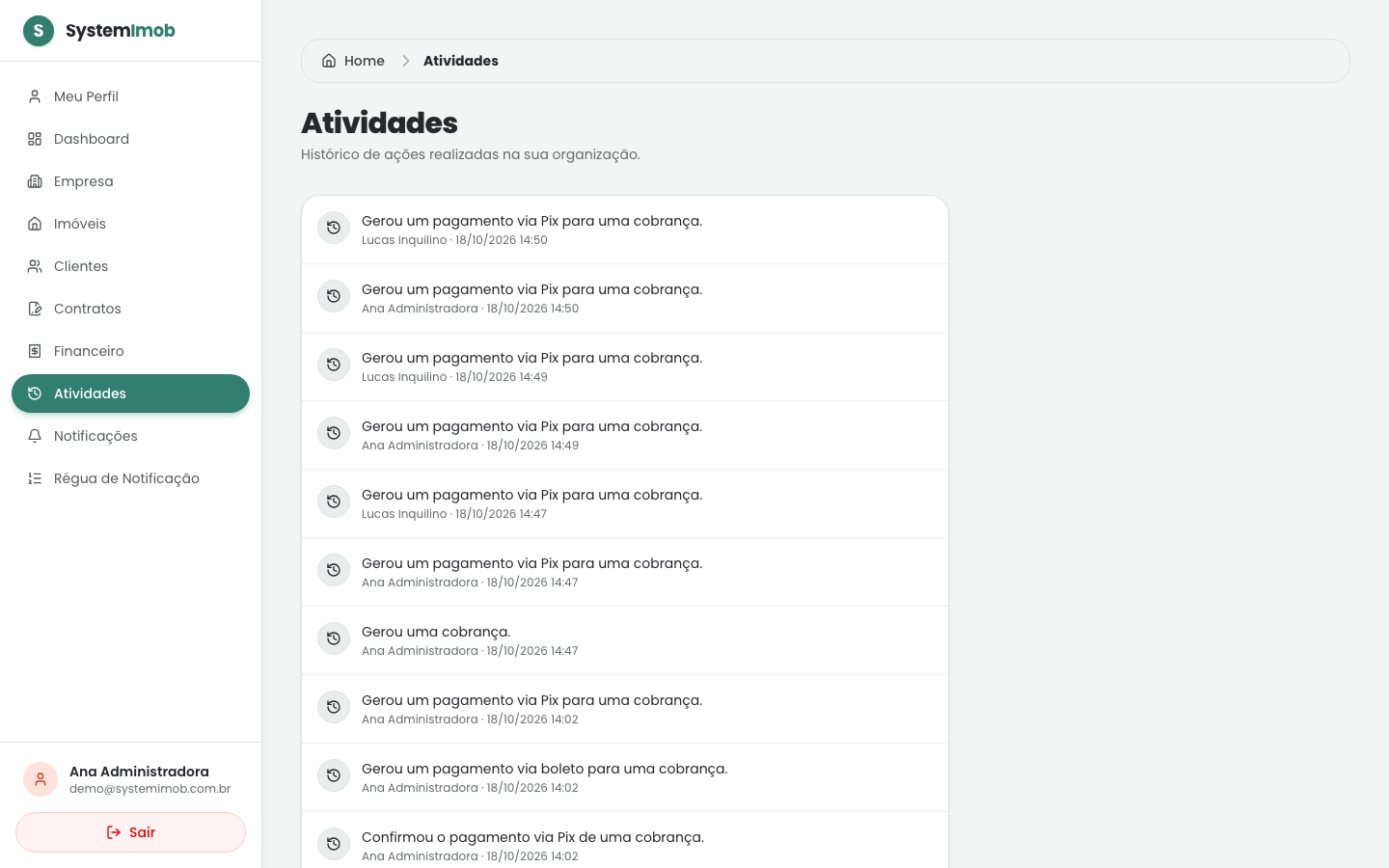The height and width of the screenshot is (868, 1389).
Task: Click the Dashboard grid icon
Action: (x=35, y=139)
